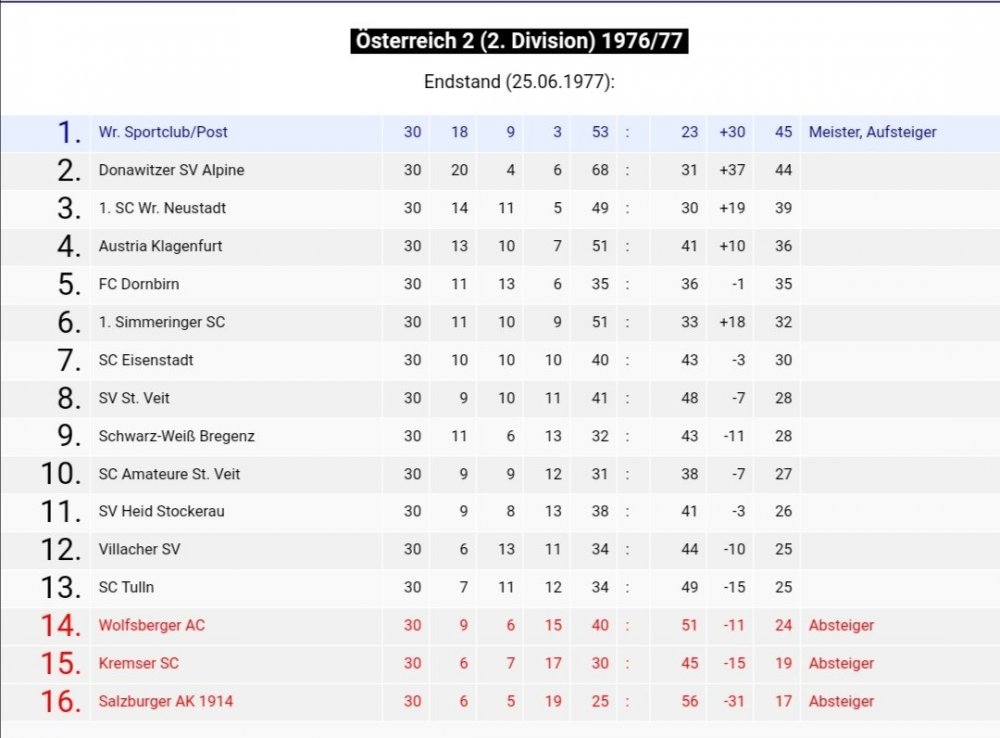Select the Villacher SV entry
This screenshot has width=1000, height=738.
(139, 549)
